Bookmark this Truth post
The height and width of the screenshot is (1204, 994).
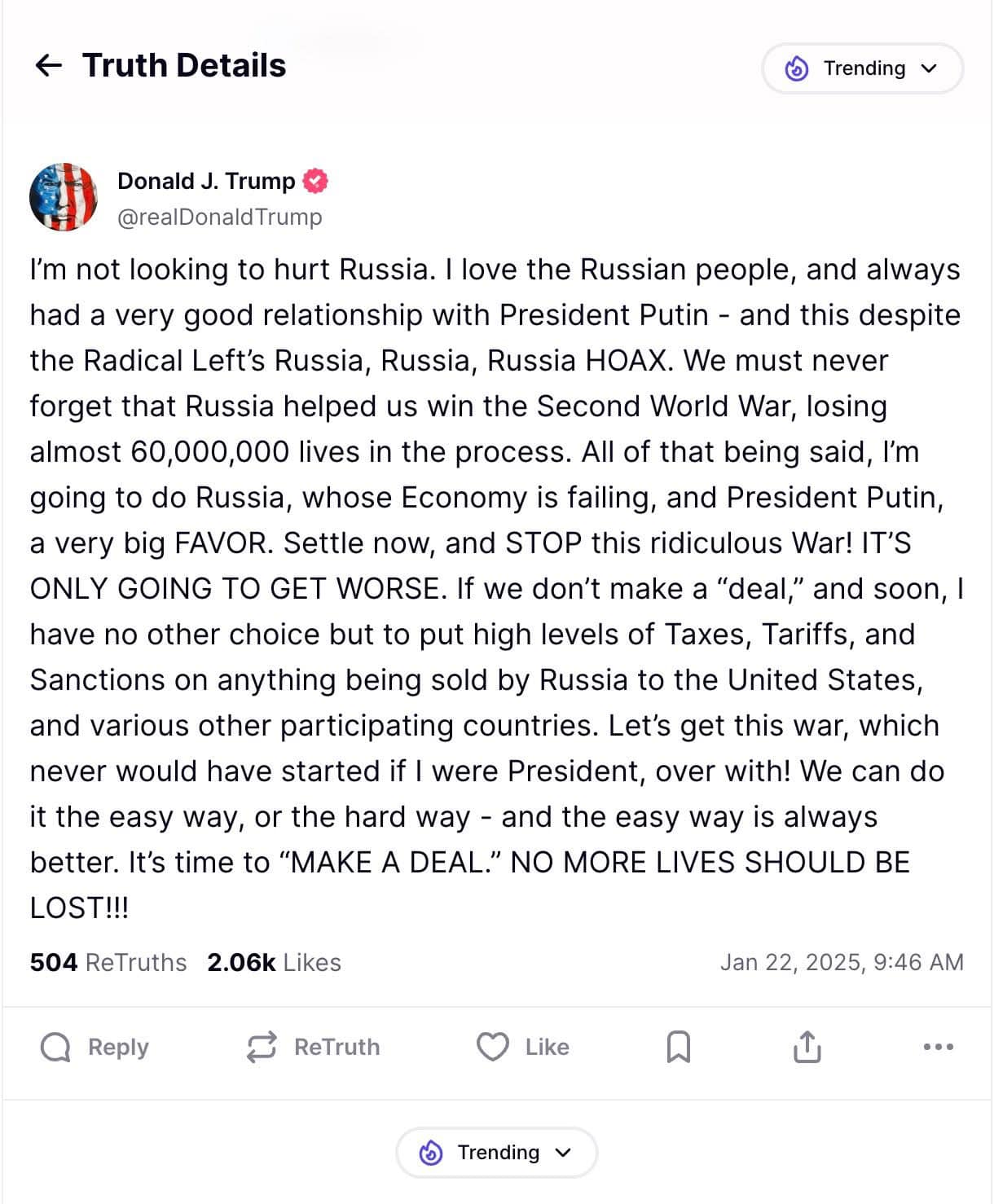tap(678, 1047)
